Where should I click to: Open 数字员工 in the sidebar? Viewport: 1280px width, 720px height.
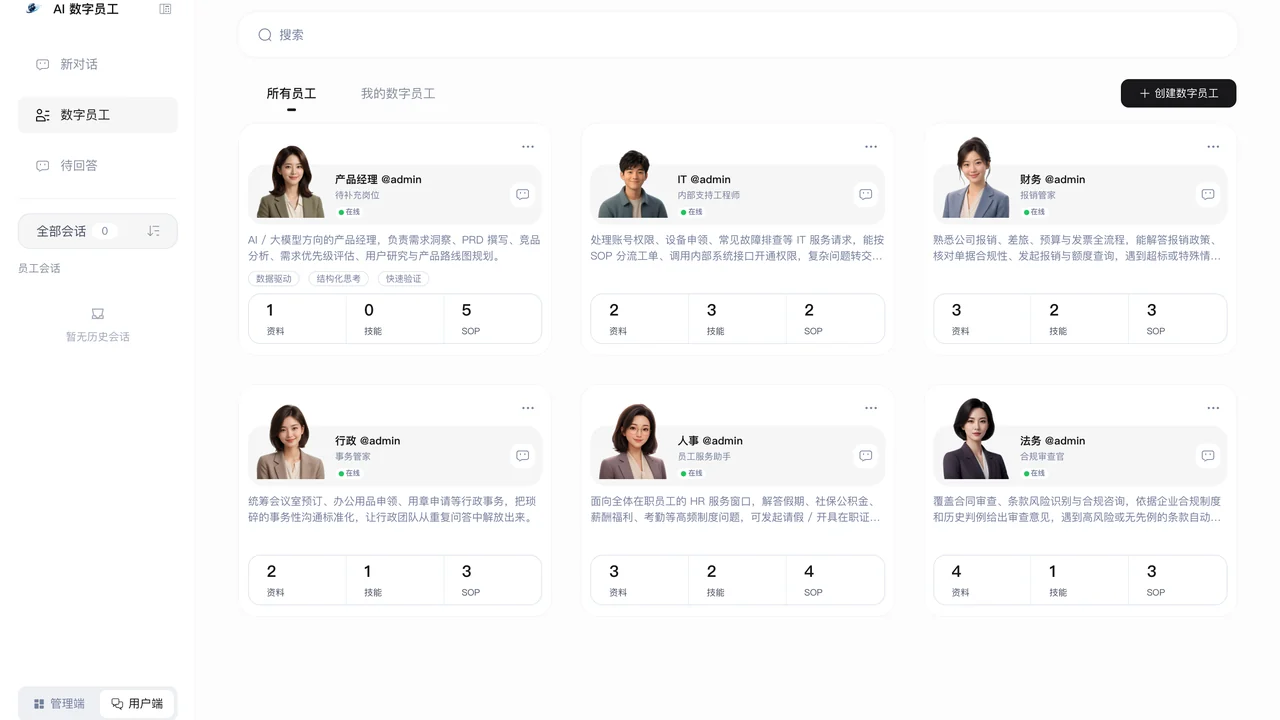pos(98,115)
